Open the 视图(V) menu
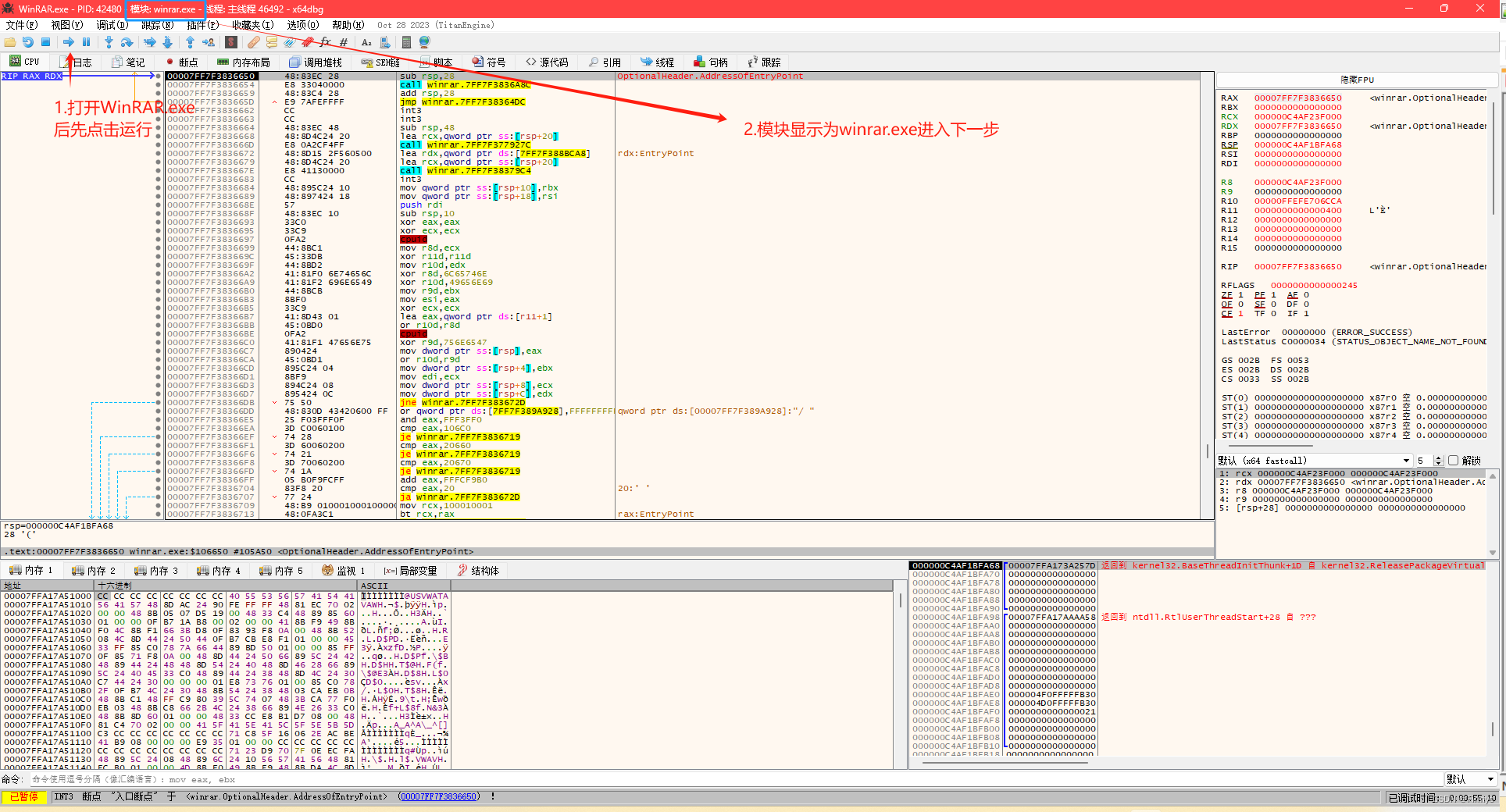The image size is (1506, 812). pos(67,25)
